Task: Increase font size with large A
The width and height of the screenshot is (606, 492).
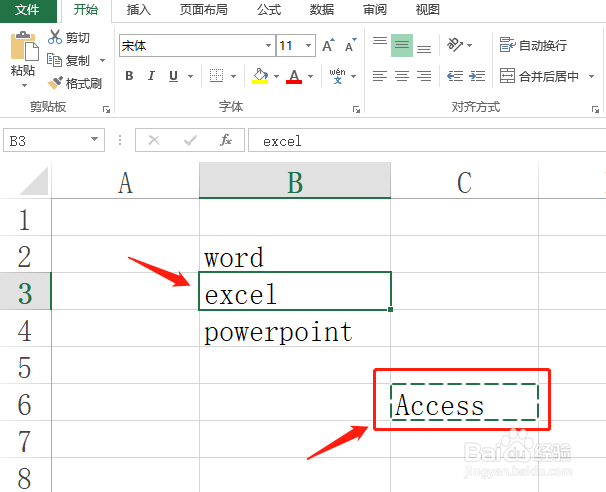Action: (x=329, y=46)
